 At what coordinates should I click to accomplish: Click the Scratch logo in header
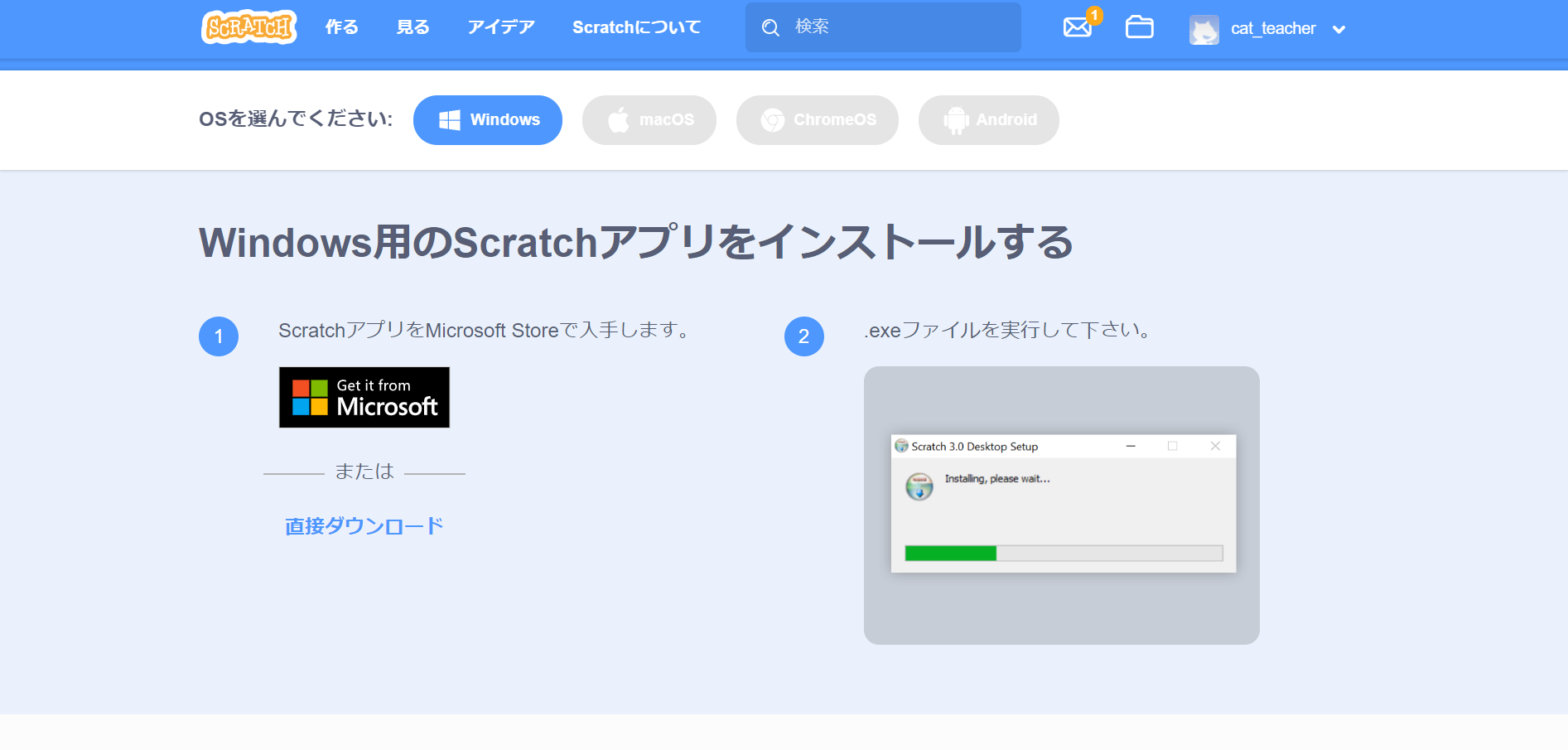[248, 27]
